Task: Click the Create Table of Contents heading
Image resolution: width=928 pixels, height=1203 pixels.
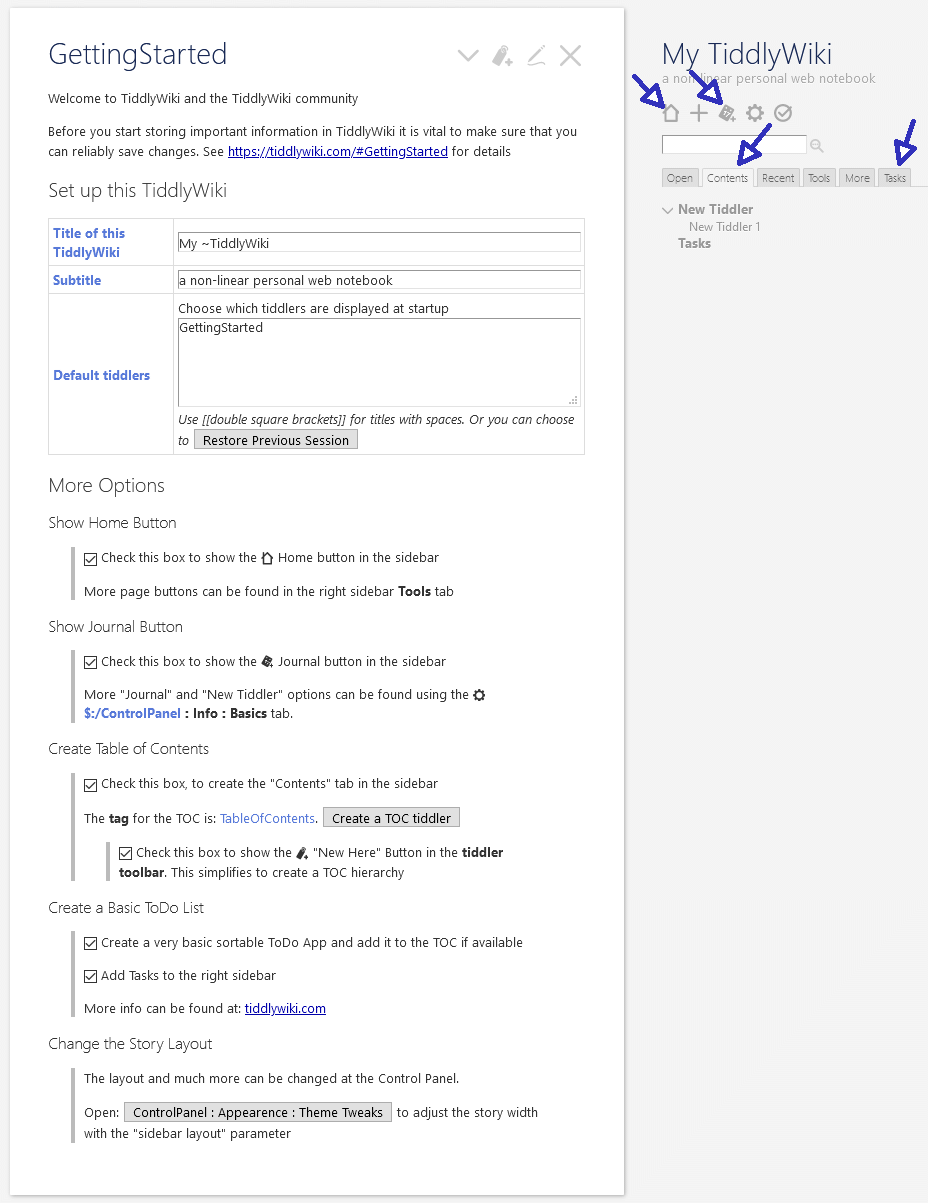Action: point(128,749)
